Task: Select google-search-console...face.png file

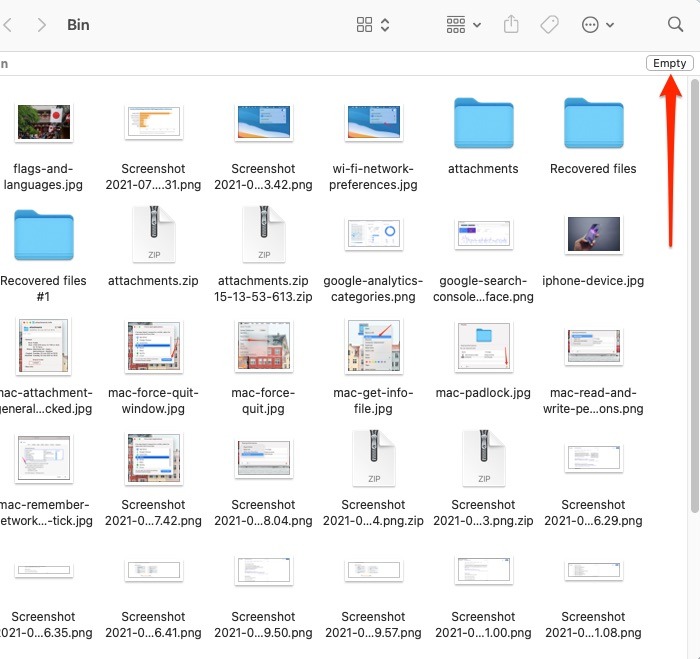Action: [483, 234]
